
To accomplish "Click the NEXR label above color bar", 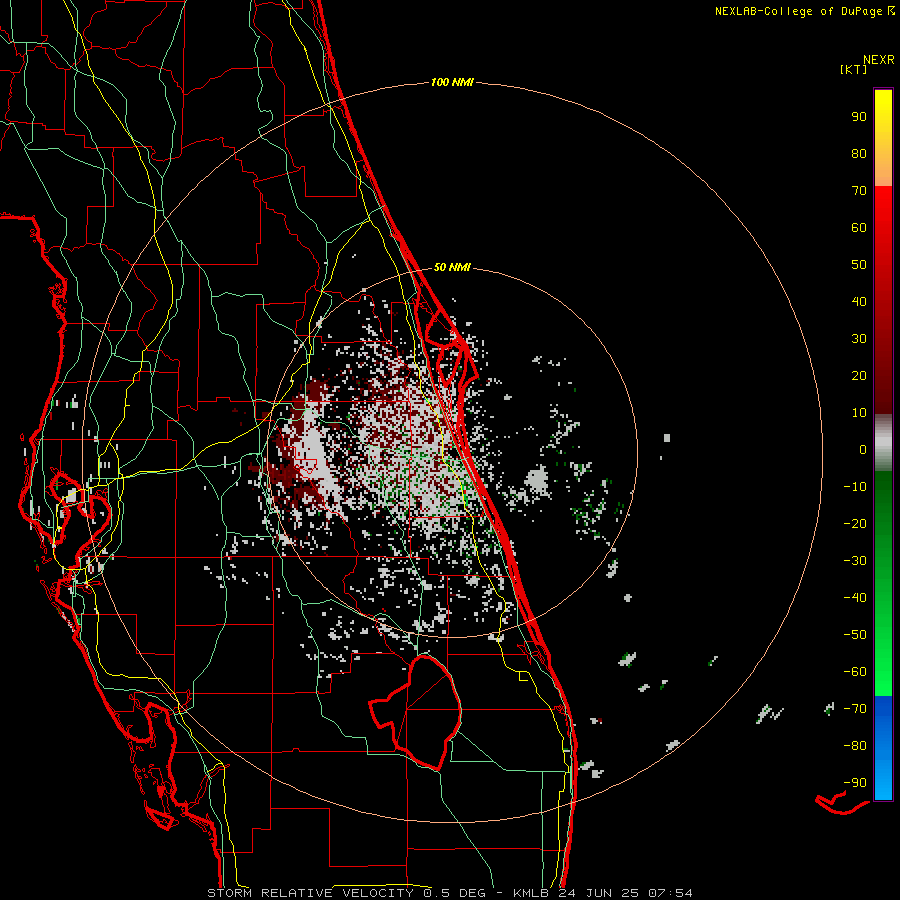I will click(x=879, y=60).
